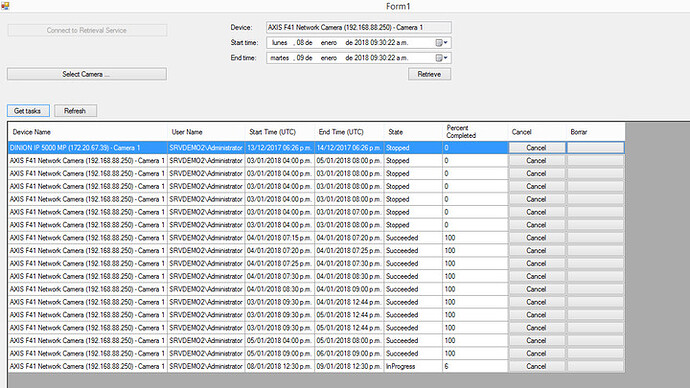Select the start time cell 08/01/2018 12:30 p.m.
The image size is (690, 388).
[279, 366]
